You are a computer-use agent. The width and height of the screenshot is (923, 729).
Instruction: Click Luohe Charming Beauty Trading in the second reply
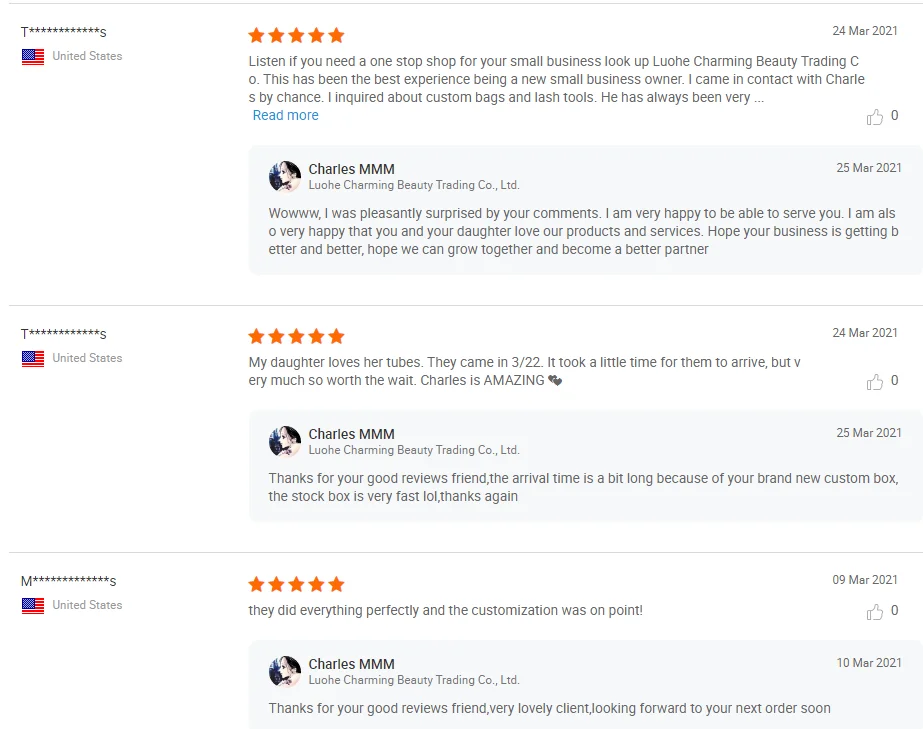[x=414, y=450]
